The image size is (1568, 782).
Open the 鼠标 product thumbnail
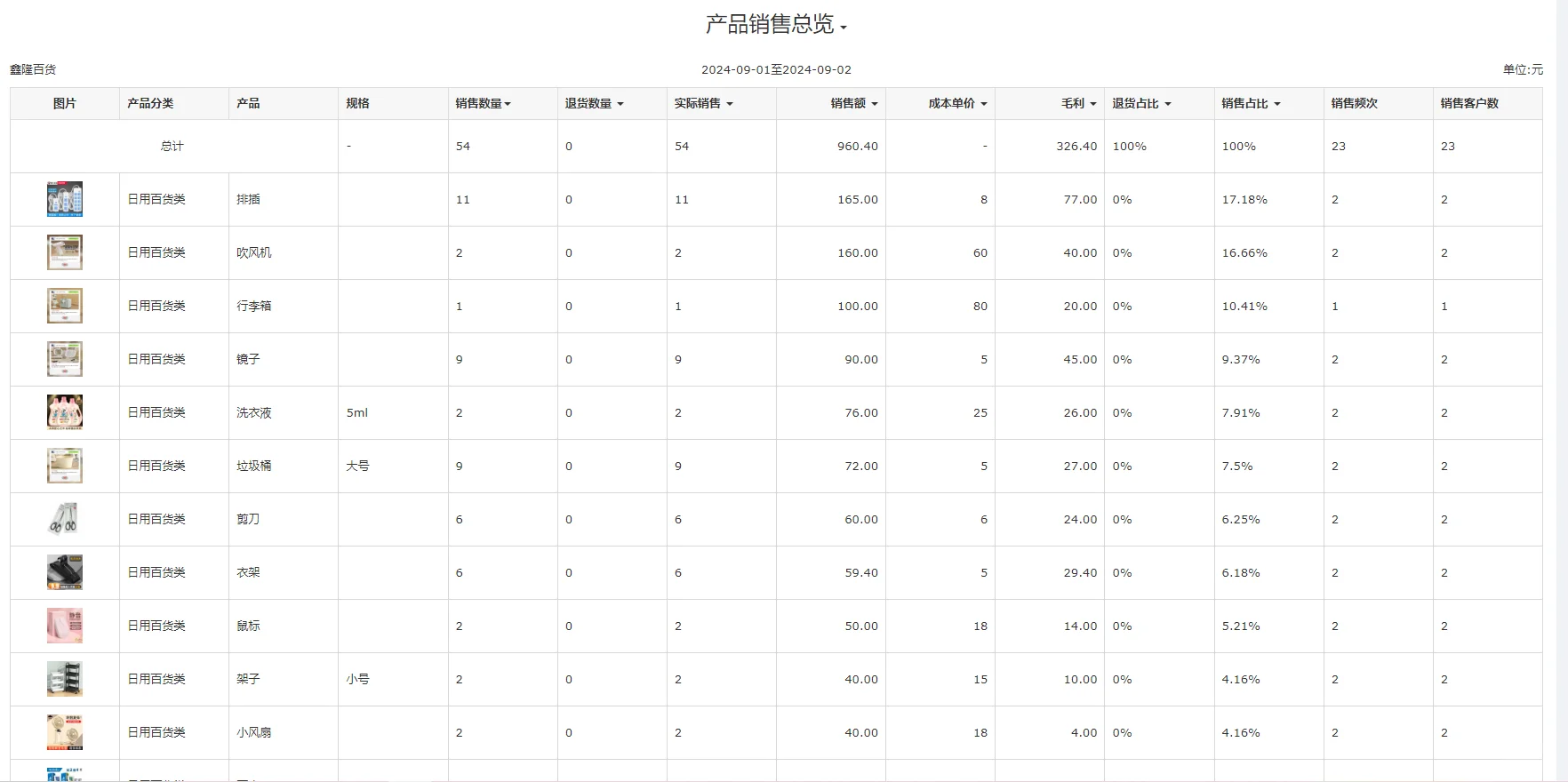pyautogui.click(x=65, y=626)
